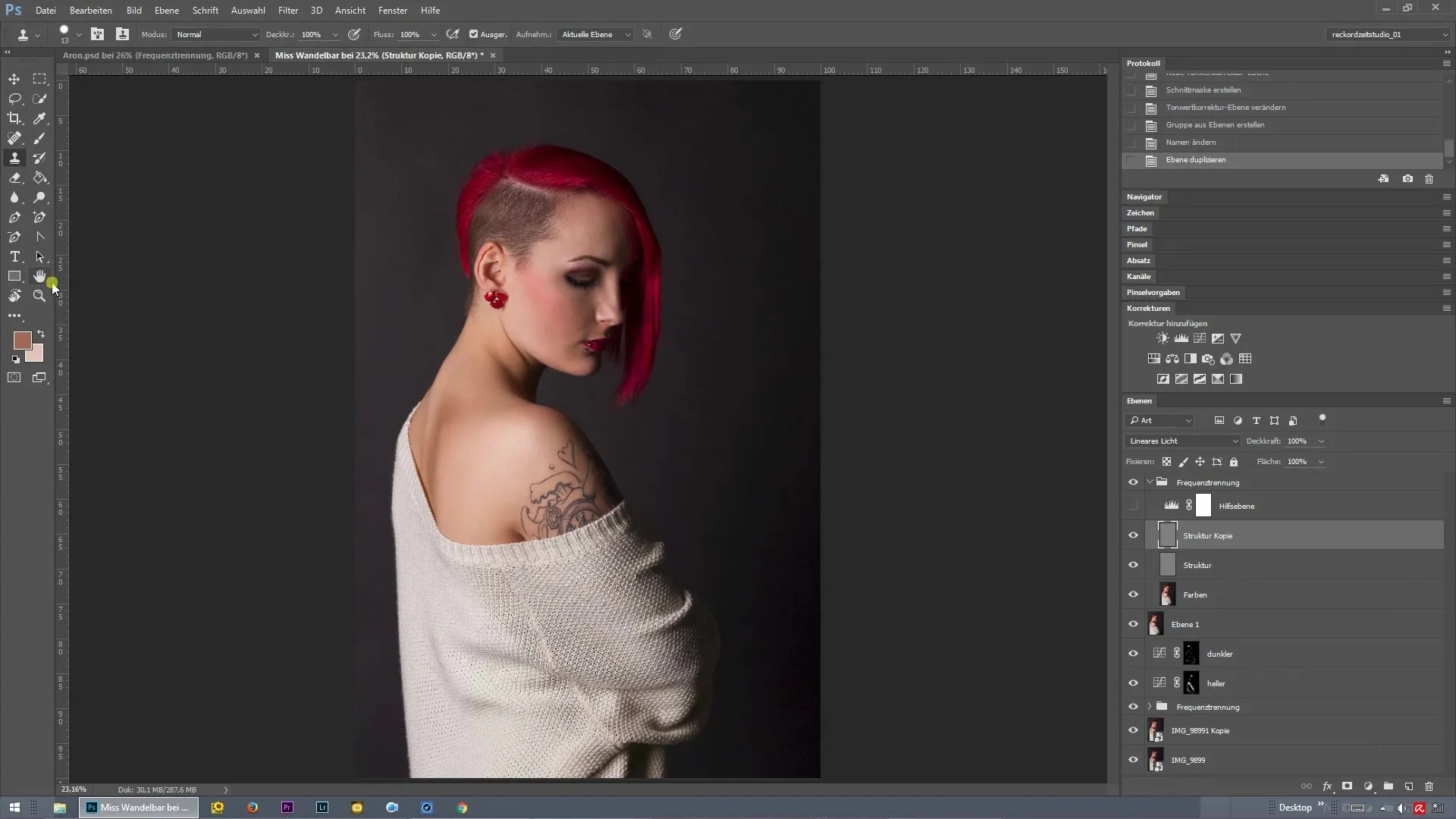Image resolution: width=1456 pixels, height=819 pixels.
Task: Collapse the top Frequenztrennung group
Action: pyautogui.click(x=1150, y=482)
